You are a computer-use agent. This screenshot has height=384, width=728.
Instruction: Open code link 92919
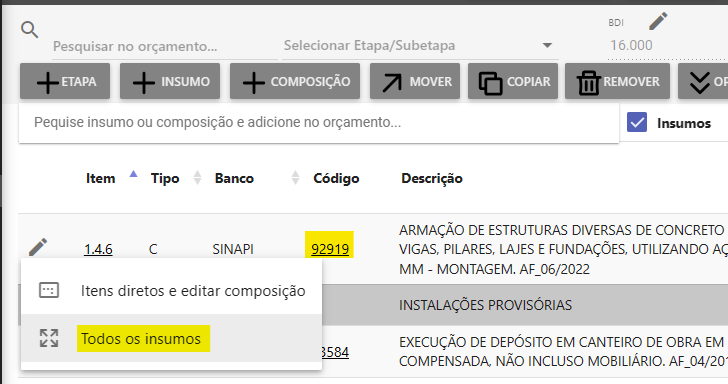(330, 249)
